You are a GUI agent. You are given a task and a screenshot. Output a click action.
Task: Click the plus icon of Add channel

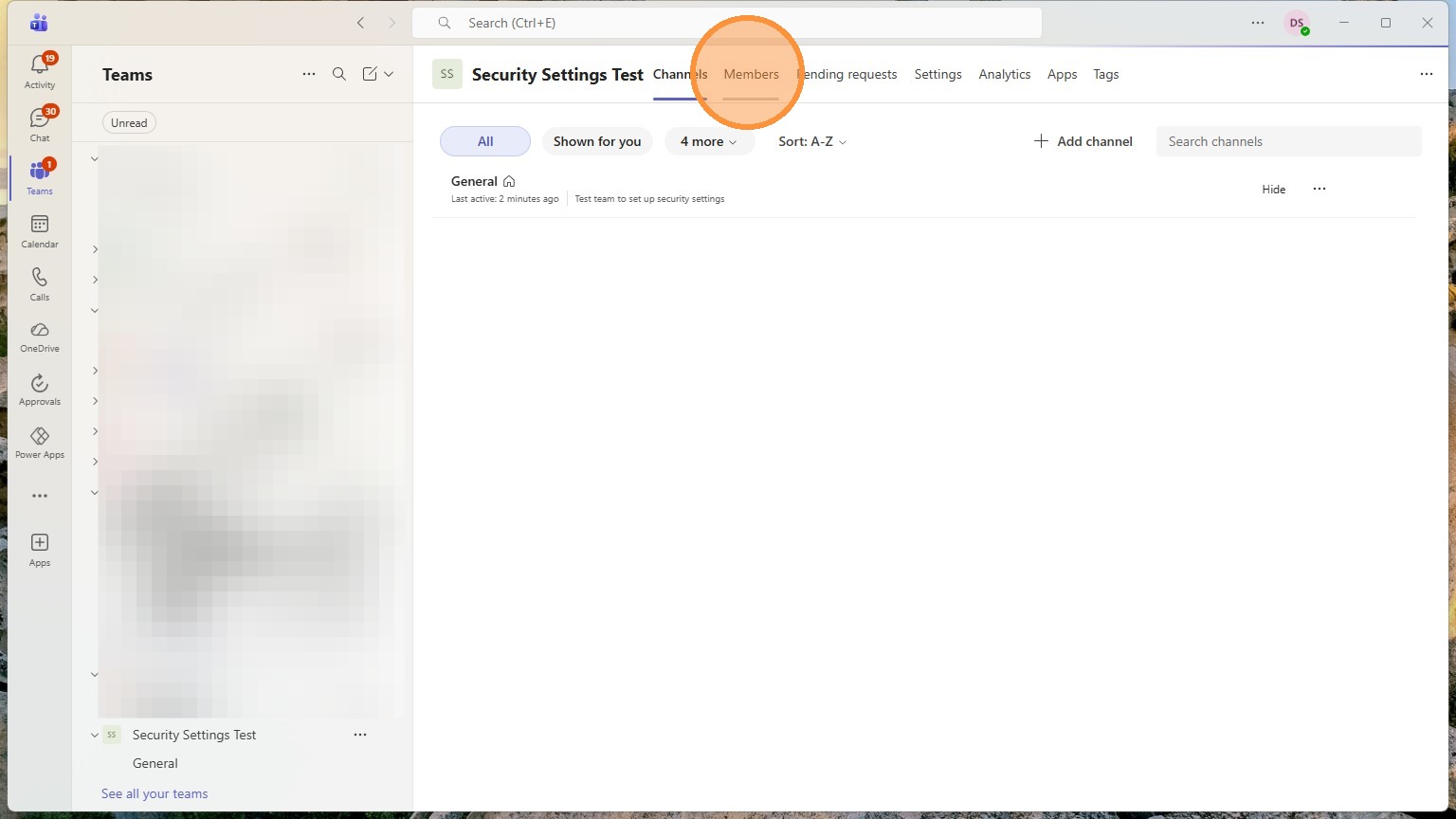point(1041,141)
